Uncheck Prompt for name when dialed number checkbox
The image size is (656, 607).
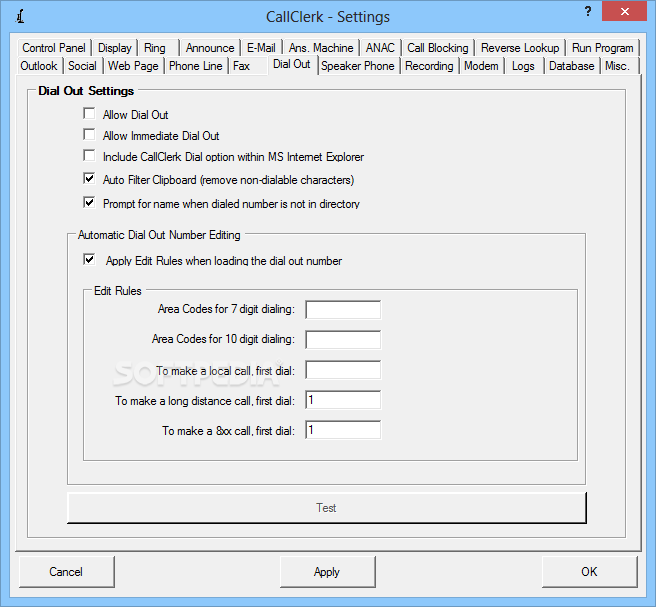pyautogui.click(x=89, y=202)
